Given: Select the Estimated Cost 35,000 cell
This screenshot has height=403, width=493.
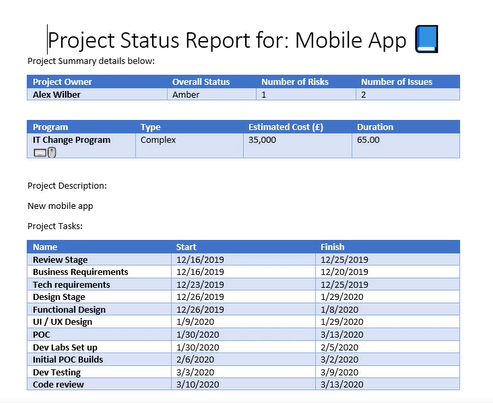Looking at the screenshot, I should (297, 146).
